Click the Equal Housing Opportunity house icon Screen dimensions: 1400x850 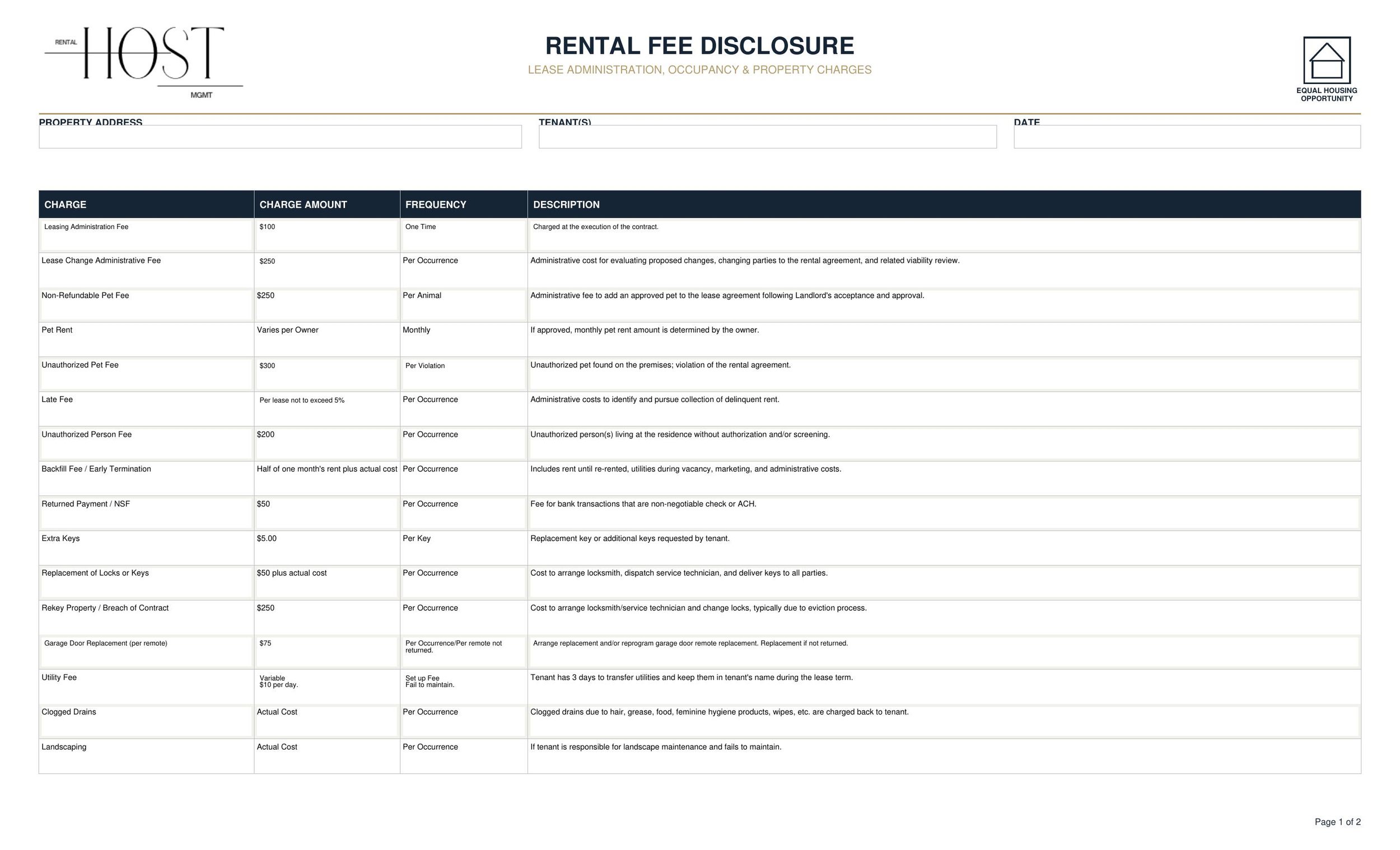pyautogui.click(x=1327, y=60)
